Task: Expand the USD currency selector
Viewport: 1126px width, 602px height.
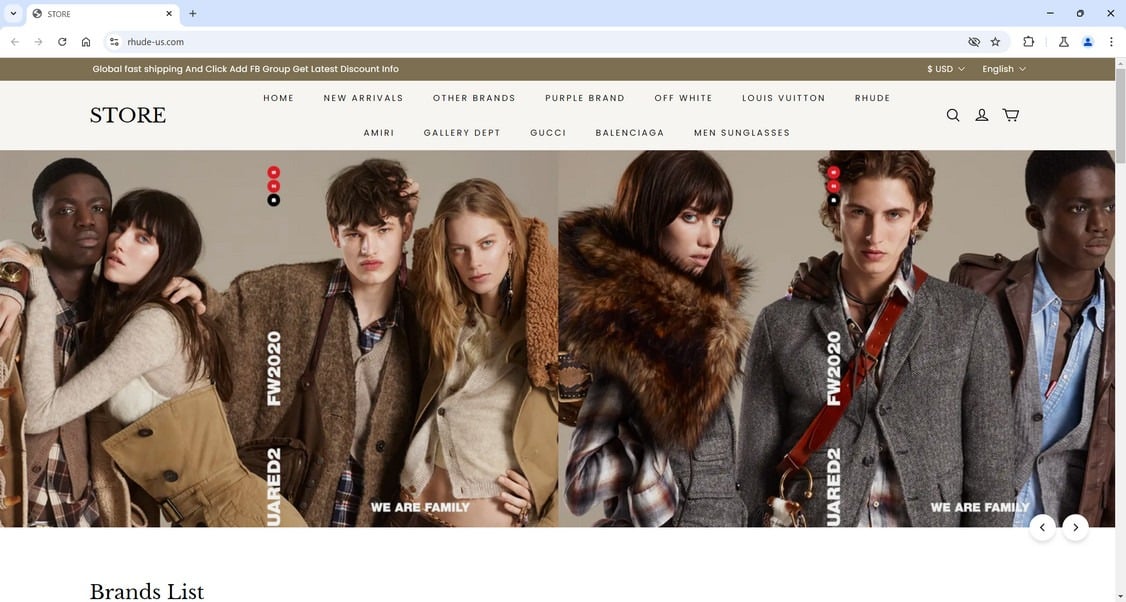Action: 946,69
